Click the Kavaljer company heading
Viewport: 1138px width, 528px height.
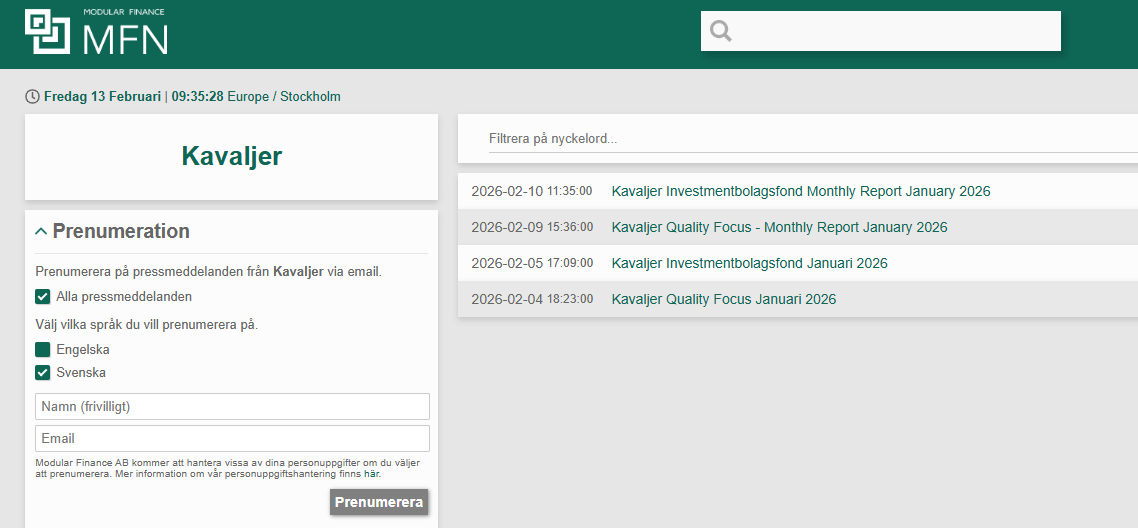click(232, 157)
